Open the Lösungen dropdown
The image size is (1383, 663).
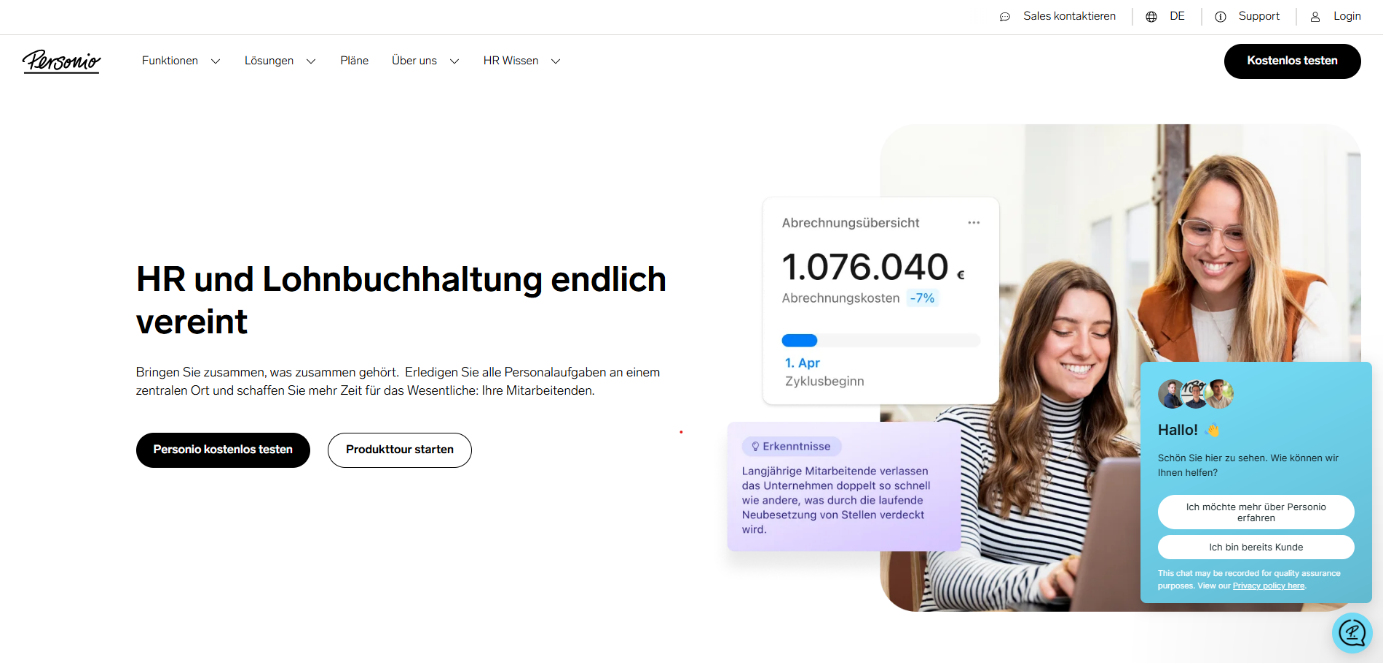(x=278, y=60)
